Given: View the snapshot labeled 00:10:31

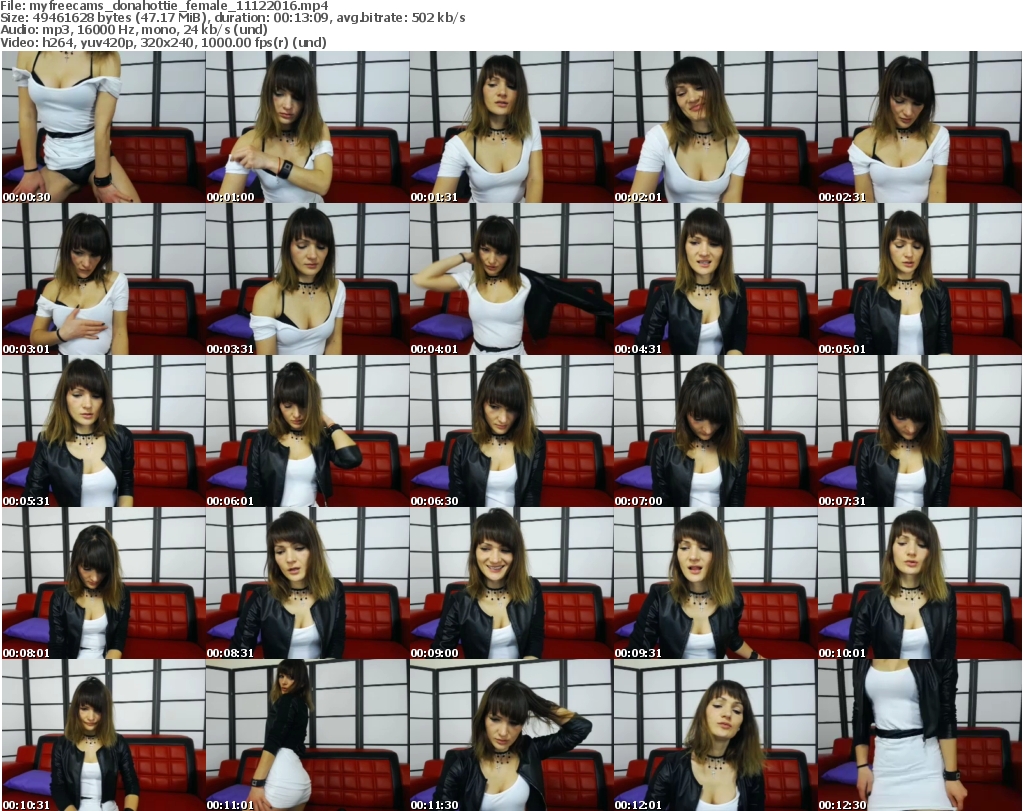Looking at the screenshot, I should coord(104,735).
